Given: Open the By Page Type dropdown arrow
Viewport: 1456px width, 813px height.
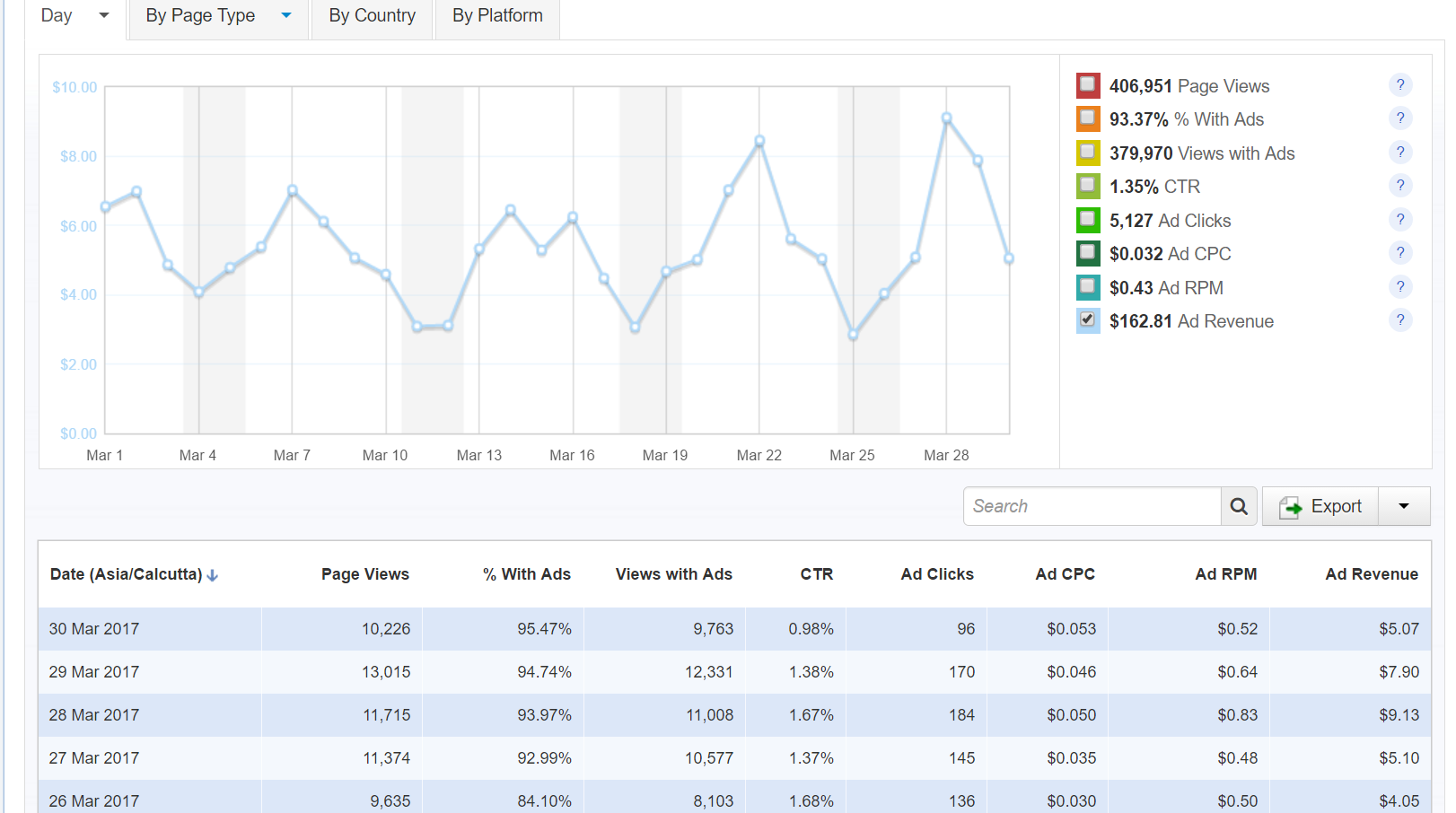Looking at the screenshot, I should pos(286,15).
